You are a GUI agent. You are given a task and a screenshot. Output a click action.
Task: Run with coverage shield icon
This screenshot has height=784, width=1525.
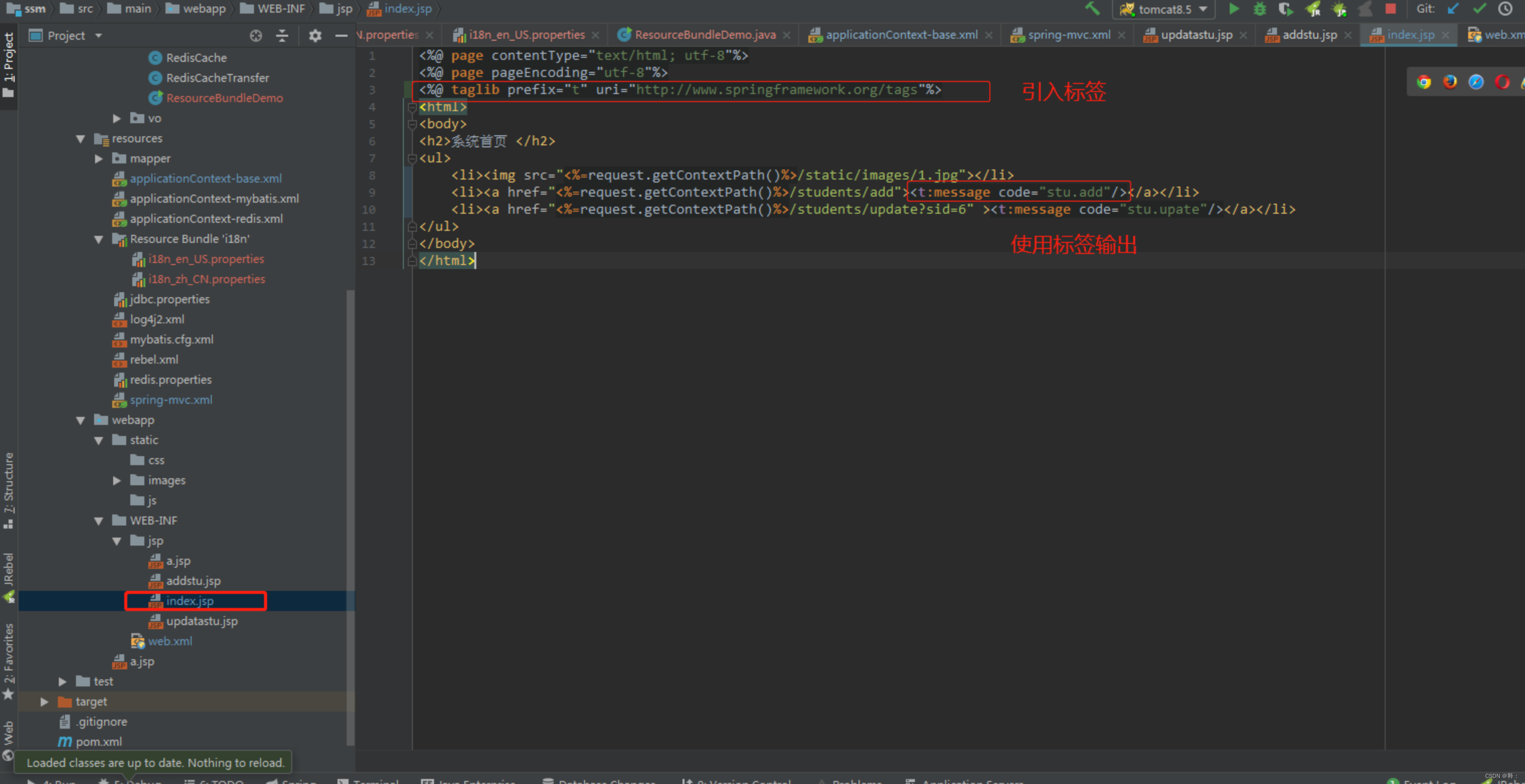[1285, 9]
